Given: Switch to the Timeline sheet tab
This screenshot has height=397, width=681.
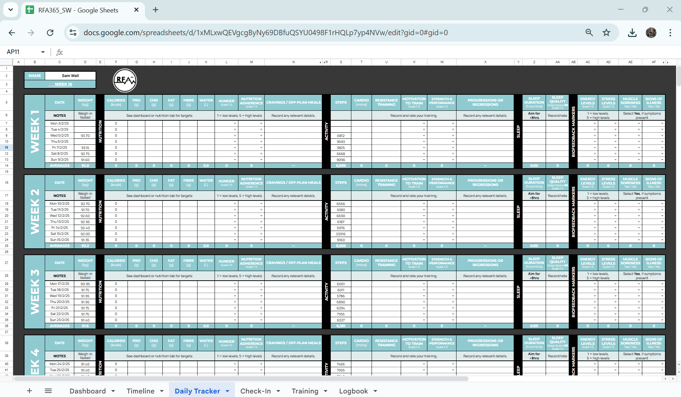Looking at the screenshot, I should coord(140,391).
